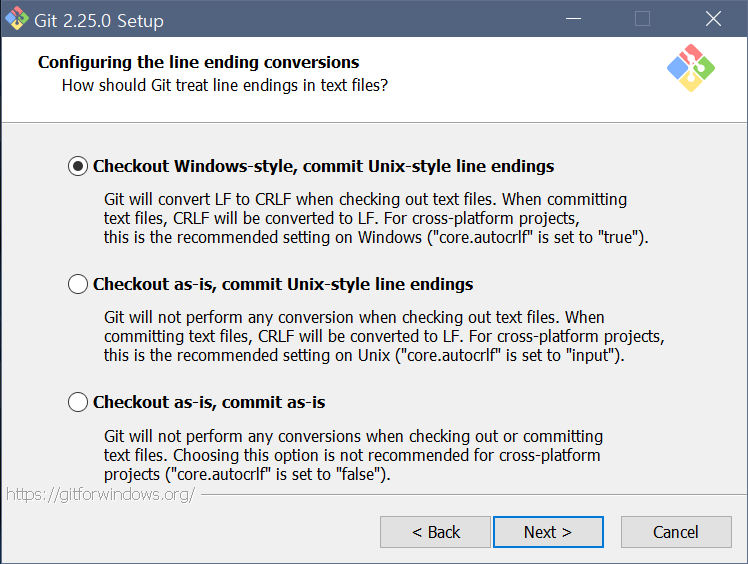Return with the Back button
The height and width of the screenshot is (564, 748).
435,532
